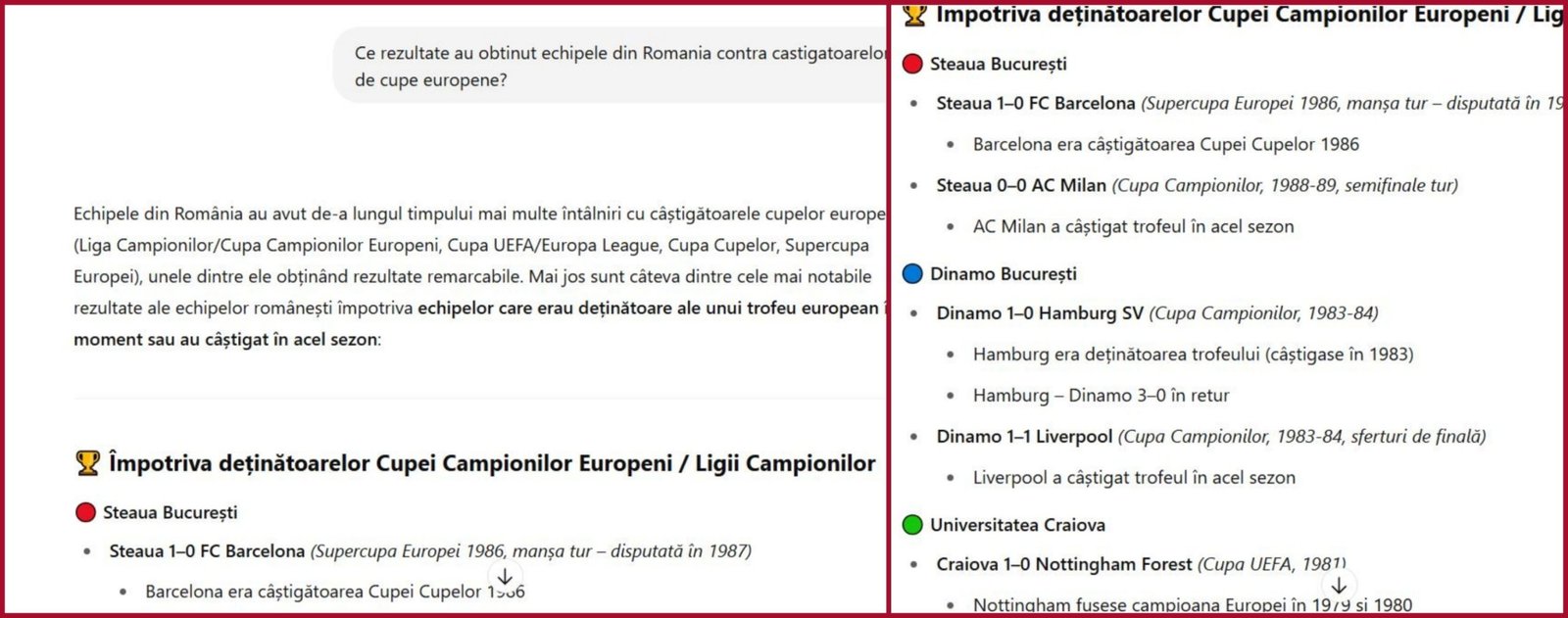This screenshot has width=1568, height=618.
Task: Select the user question message bubble
Action: pos(610,66)
